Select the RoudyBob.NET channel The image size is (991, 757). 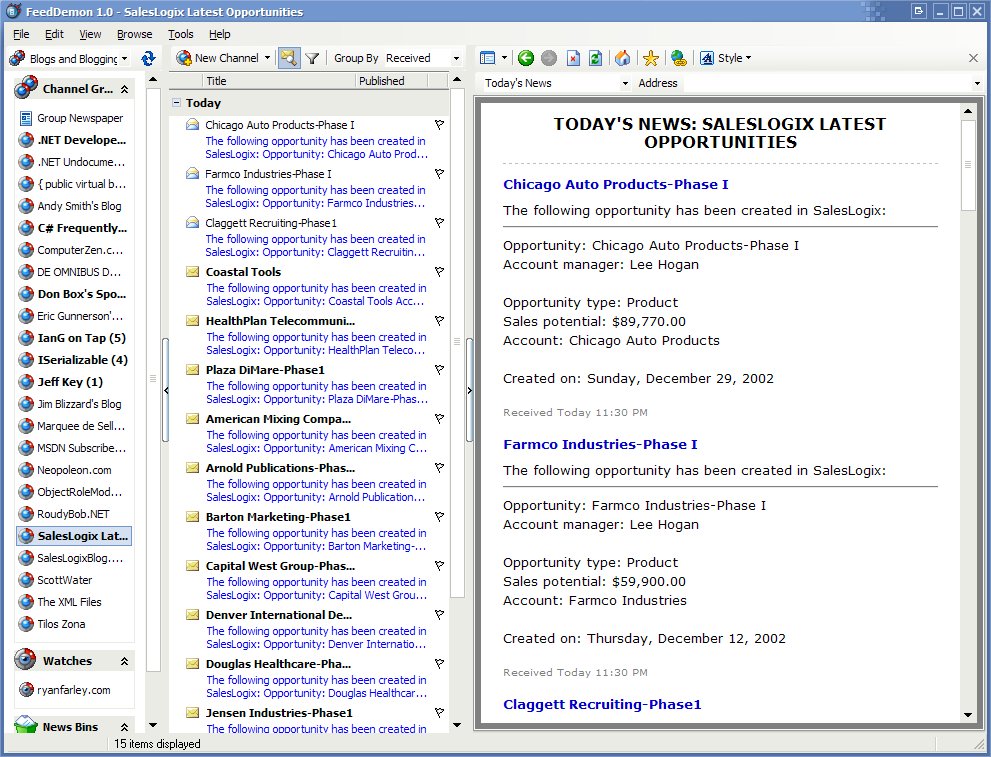point(64,514)
